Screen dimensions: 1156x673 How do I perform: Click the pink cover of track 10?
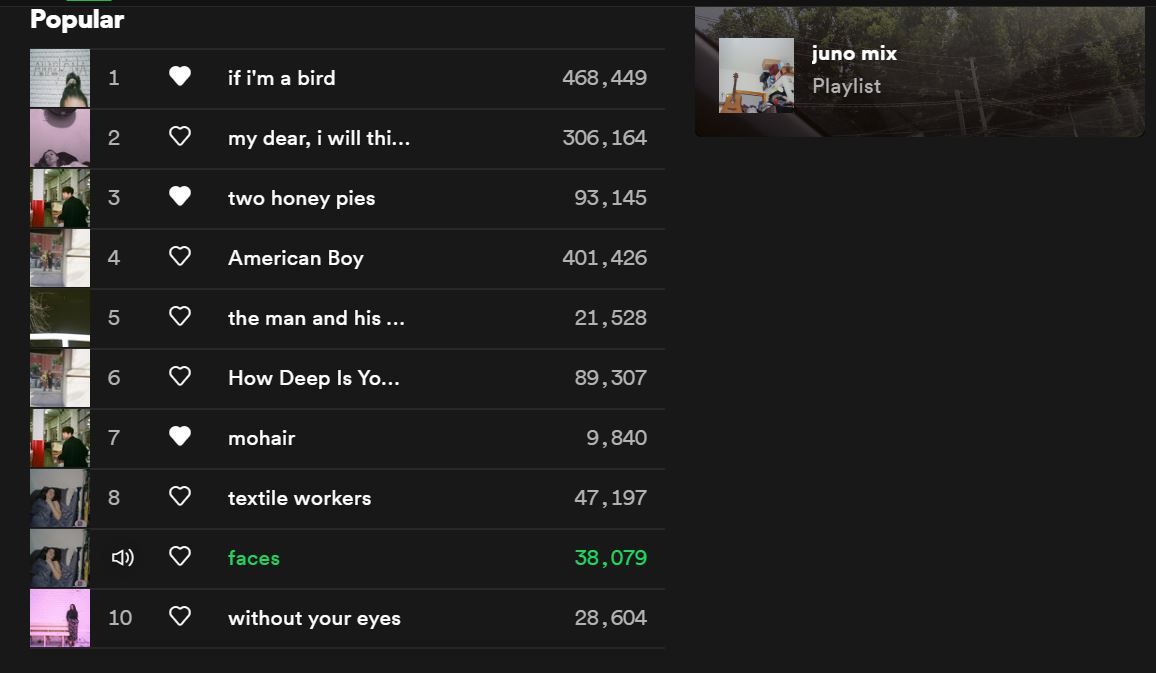tap(60, 618)
